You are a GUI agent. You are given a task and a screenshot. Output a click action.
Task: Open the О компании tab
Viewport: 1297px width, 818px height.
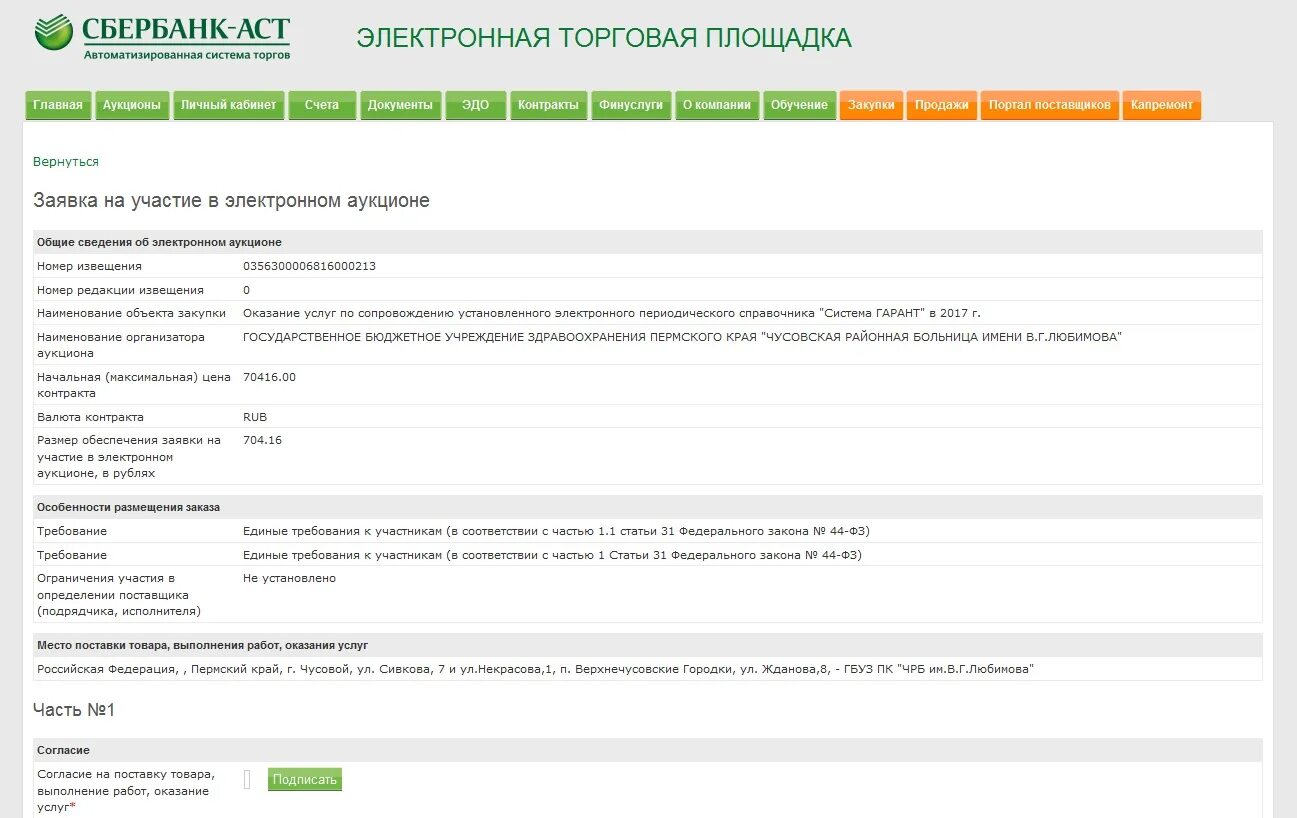[x=717, y=105]
